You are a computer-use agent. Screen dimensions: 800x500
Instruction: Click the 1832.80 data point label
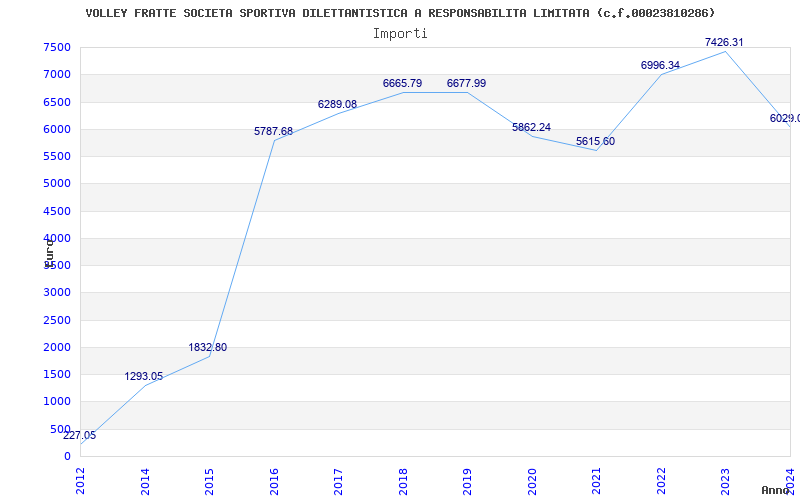pyautogui.click(x=208, y=347)
